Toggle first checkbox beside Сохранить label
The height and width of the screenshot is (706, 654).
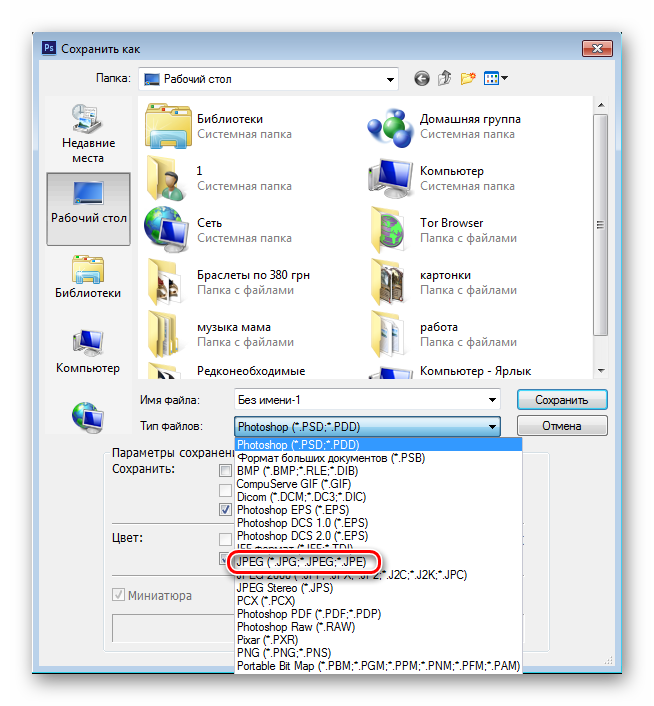coord(225,471)
